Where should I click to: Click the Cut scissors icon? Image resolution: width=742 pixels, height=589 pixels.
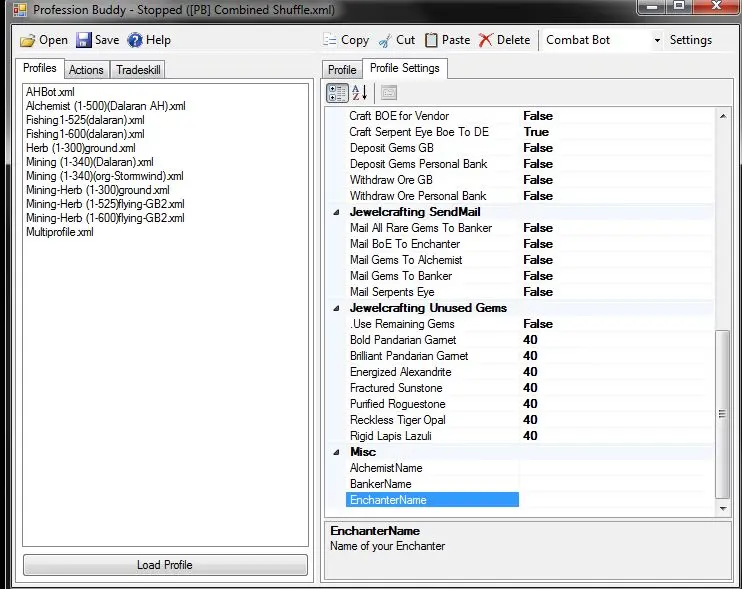coord(385,40)
